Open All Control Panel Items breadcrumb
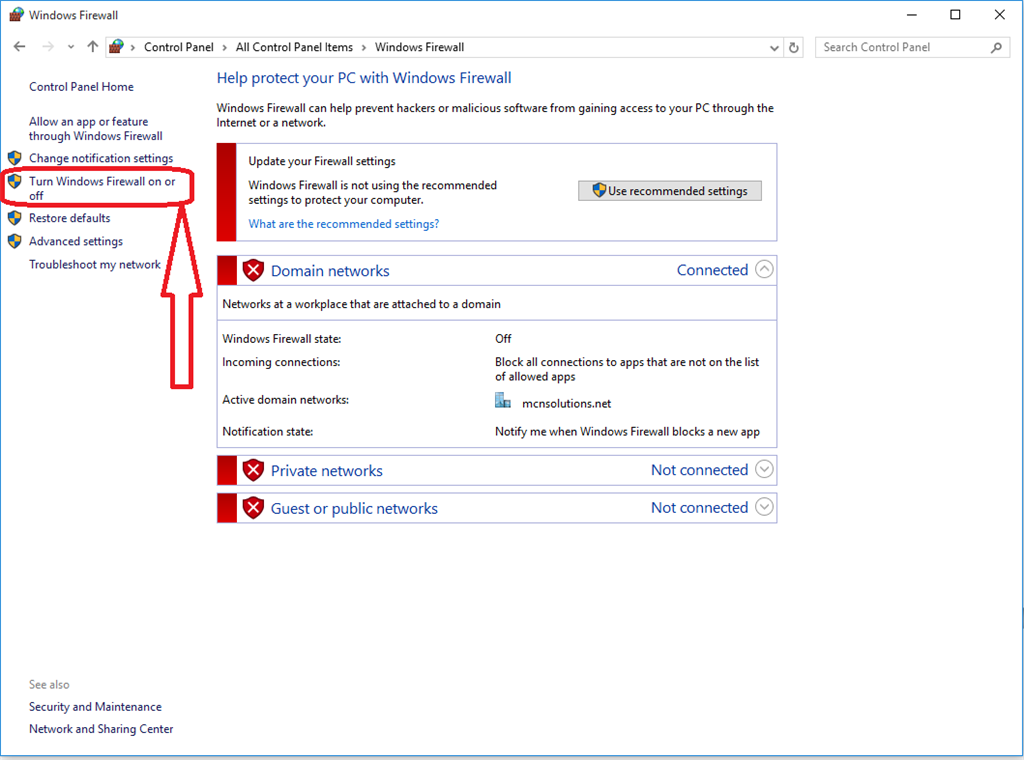The height and width of the screenshot is (760, 1024). [294, 47]
